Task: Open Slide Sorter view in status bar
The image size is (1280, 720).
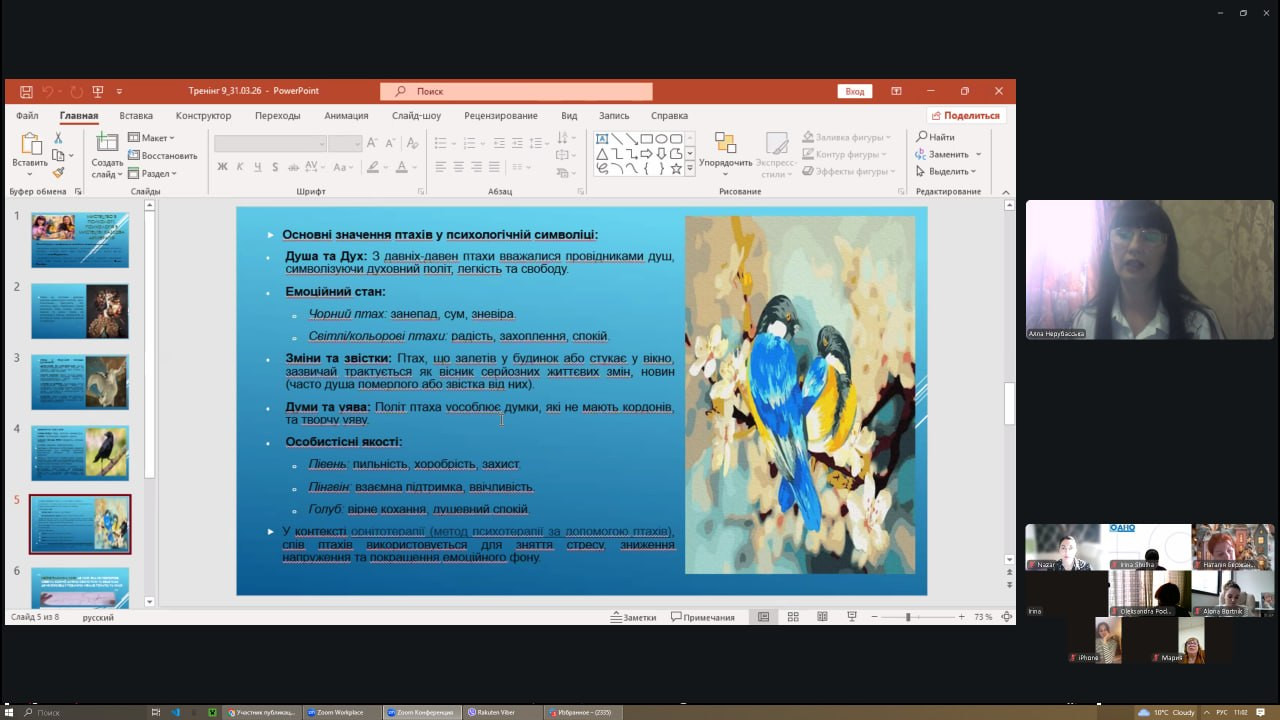Action: coord(793,617)
